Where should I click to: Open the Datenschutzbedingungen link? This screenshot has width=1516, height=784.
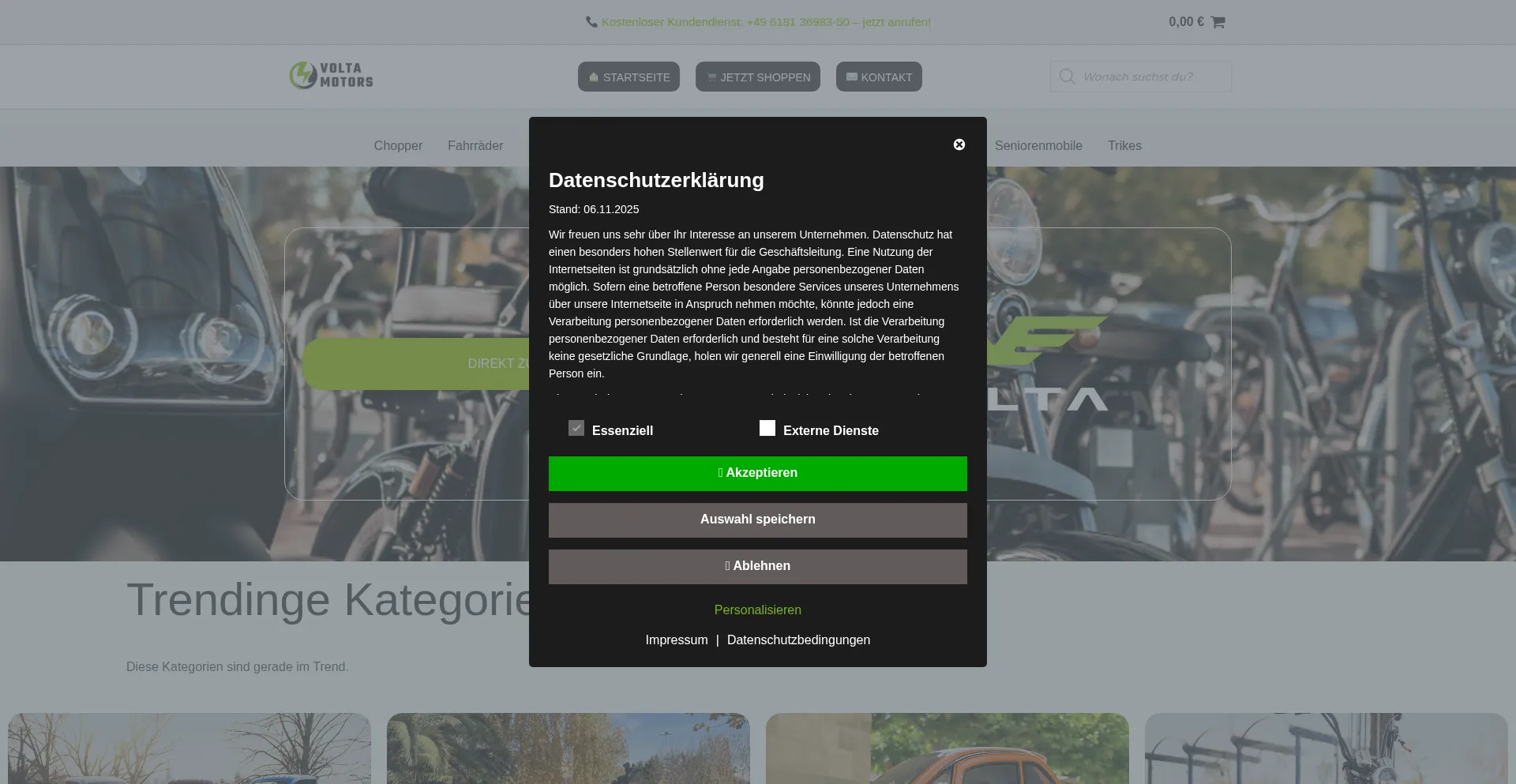click(798, 640)
